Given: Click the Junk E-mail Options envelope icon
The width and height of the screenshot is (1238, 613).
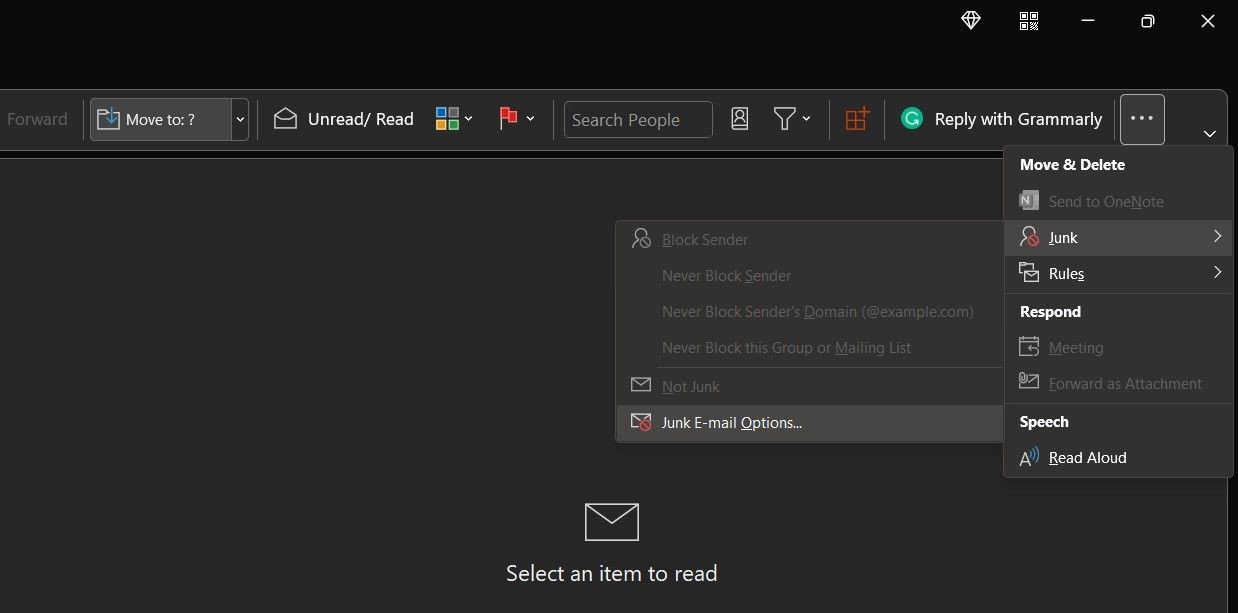Looking at the screenshot, I should tap(641, 422).
